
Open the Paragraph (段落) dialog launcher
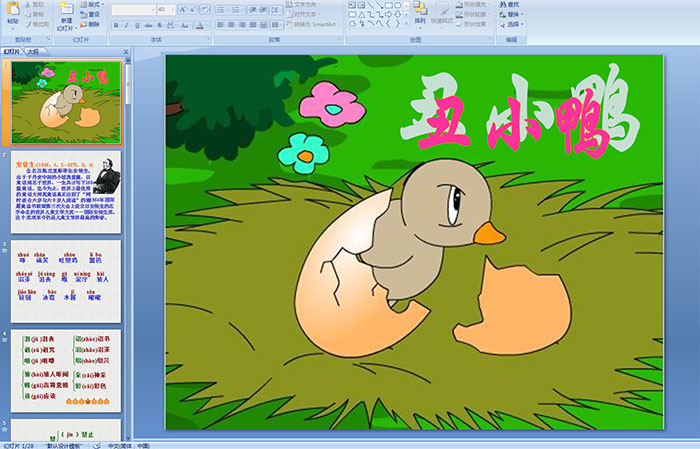pos(340,40)
